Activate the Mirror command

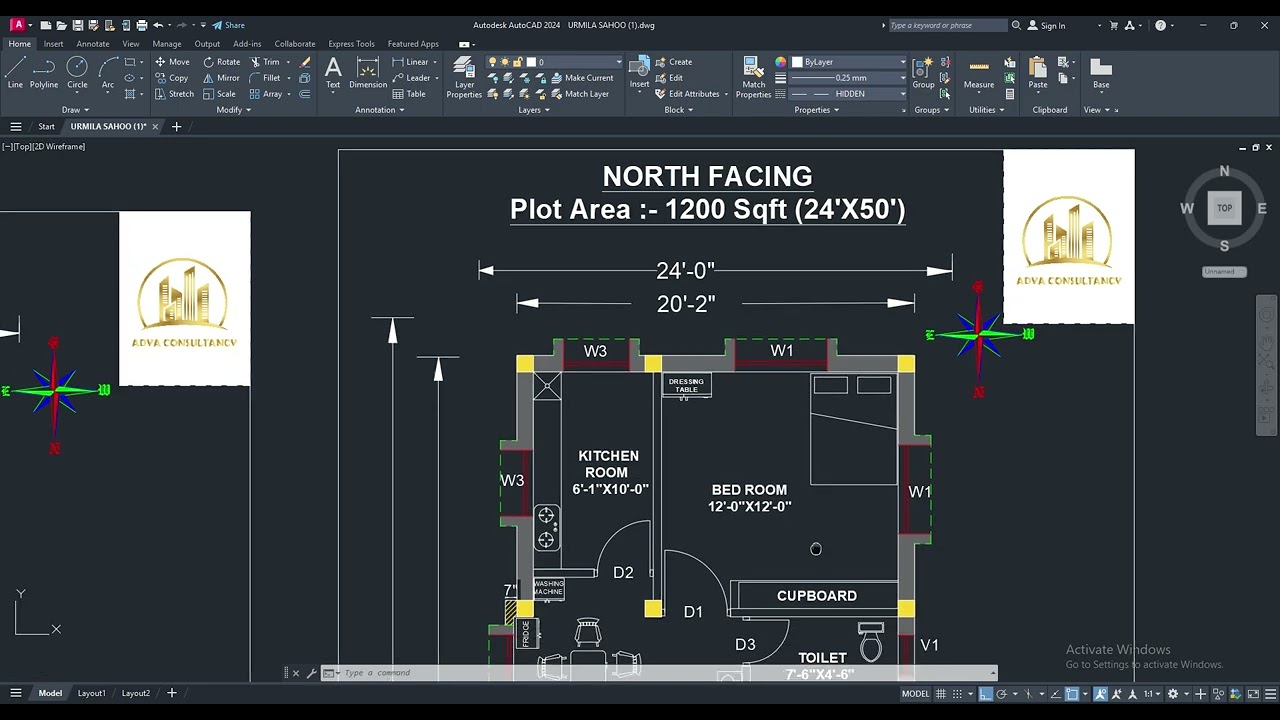222,78
